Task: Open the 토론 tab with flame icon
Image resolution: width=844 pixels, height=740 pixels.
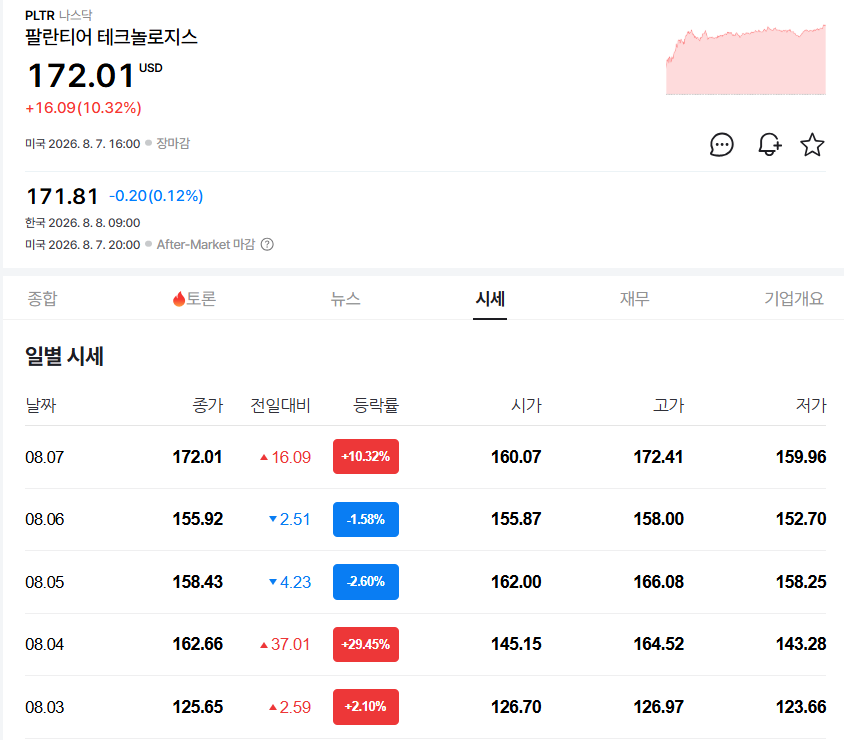Action: pyautogui.click(x=194, y=298)
